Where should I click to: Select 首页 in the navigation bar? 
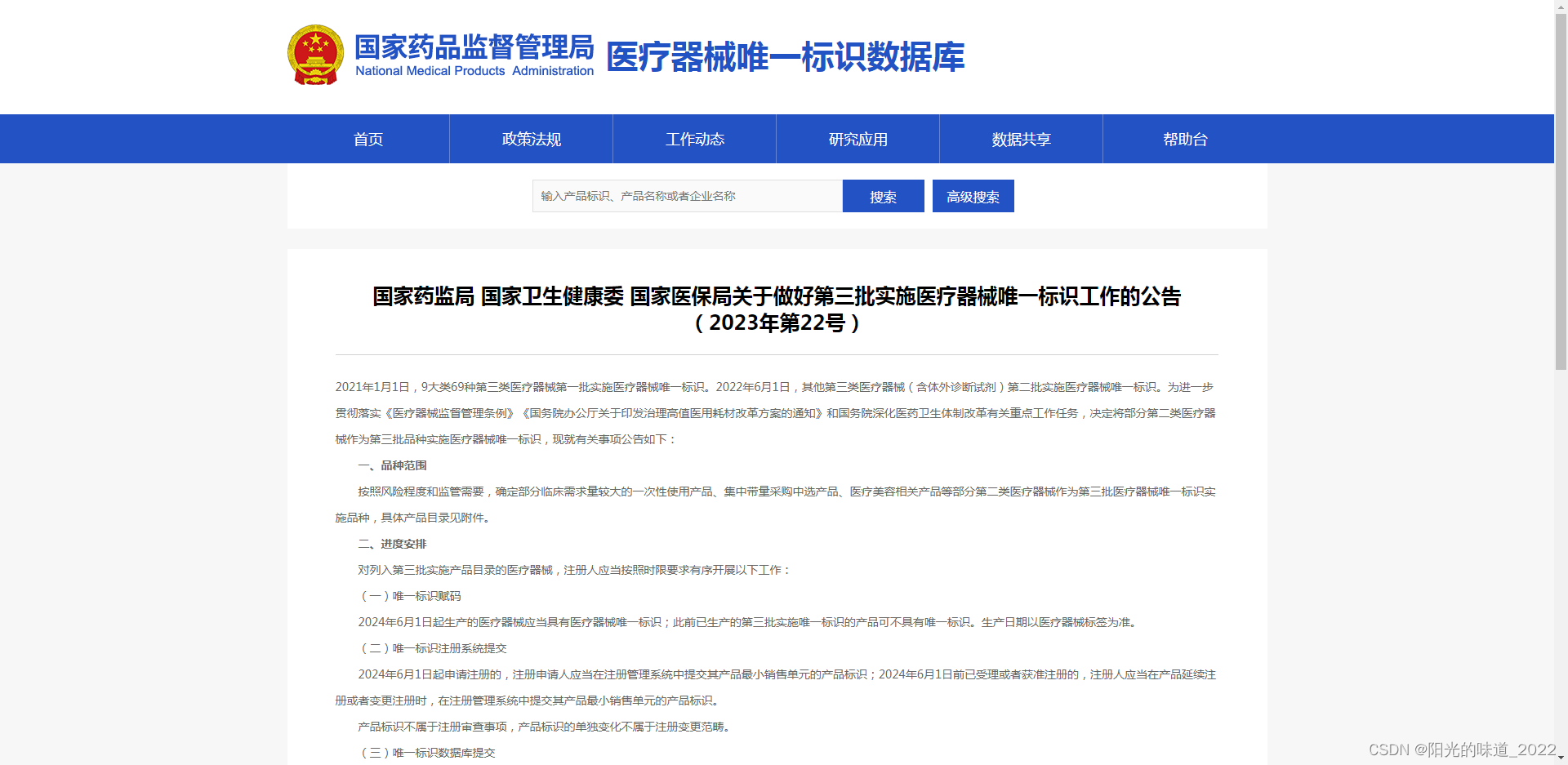pos(367,139)
